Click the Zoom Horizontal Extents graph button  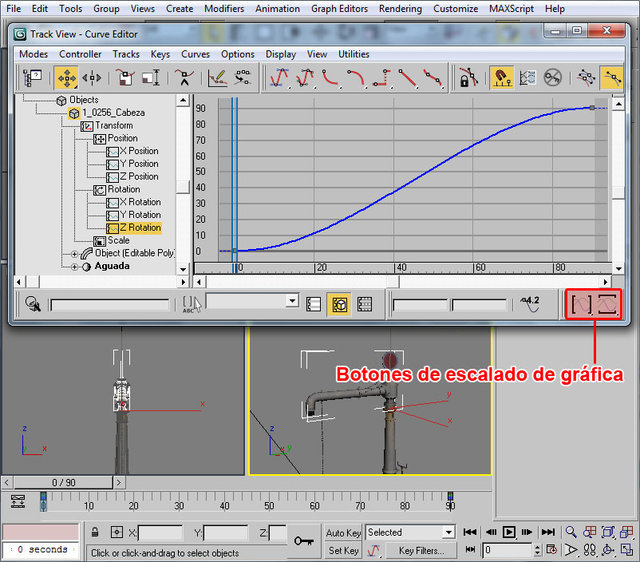tap(581, 305)
